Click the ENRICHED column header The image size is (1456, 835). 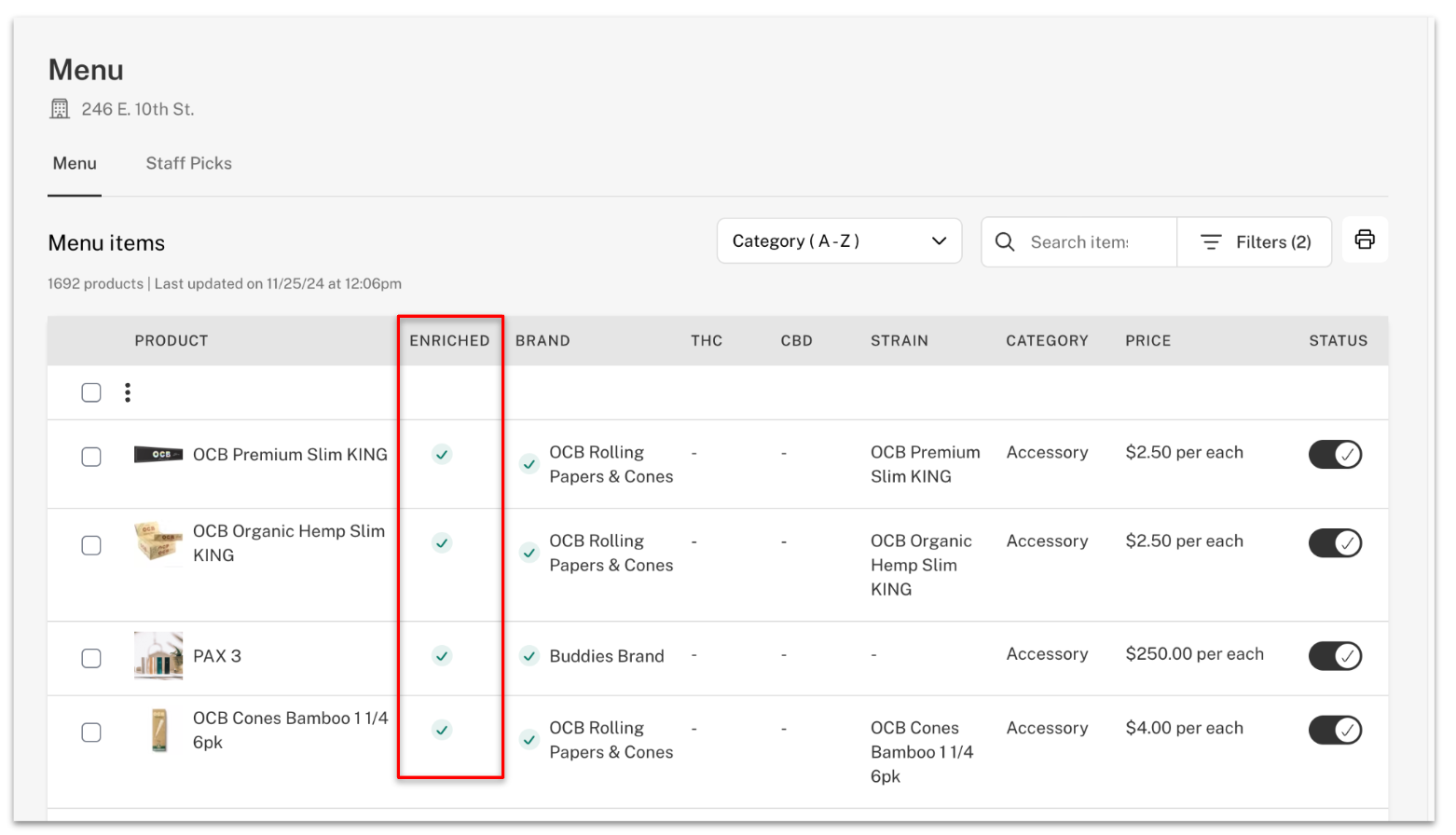tap(449, 341)
